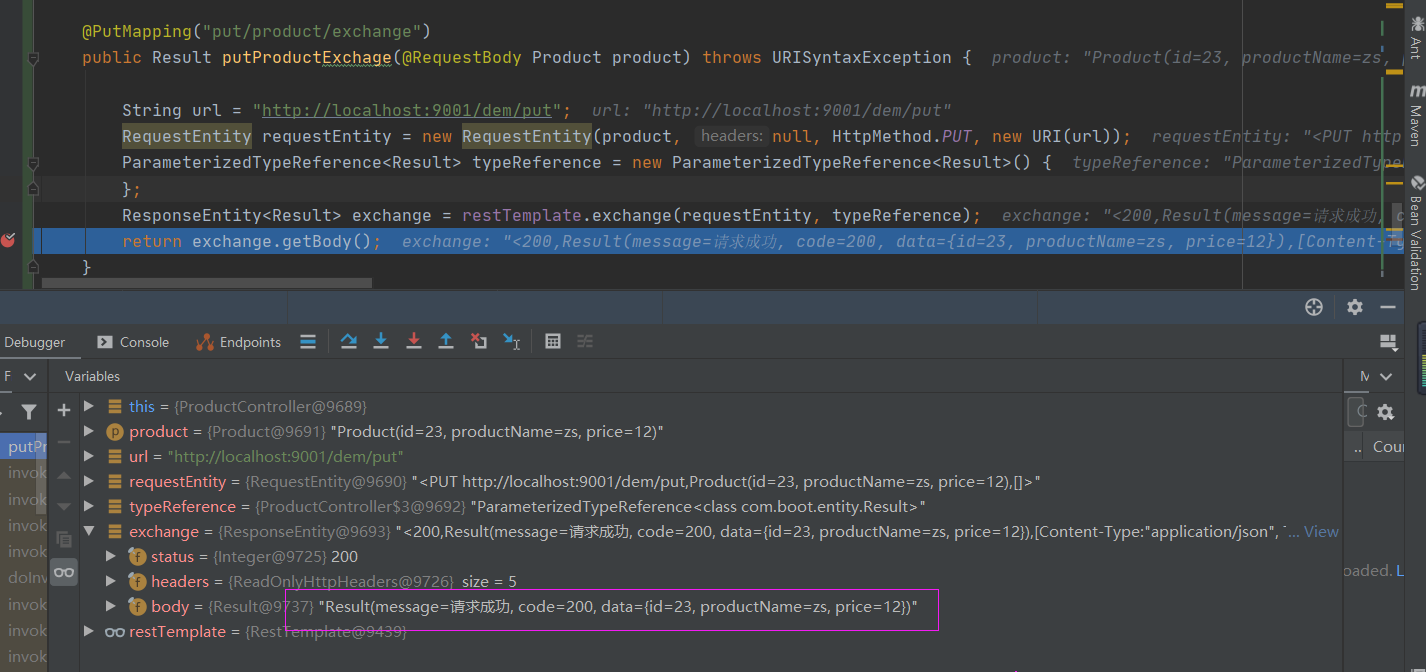Switch to the Console tab

click(143, 342)
